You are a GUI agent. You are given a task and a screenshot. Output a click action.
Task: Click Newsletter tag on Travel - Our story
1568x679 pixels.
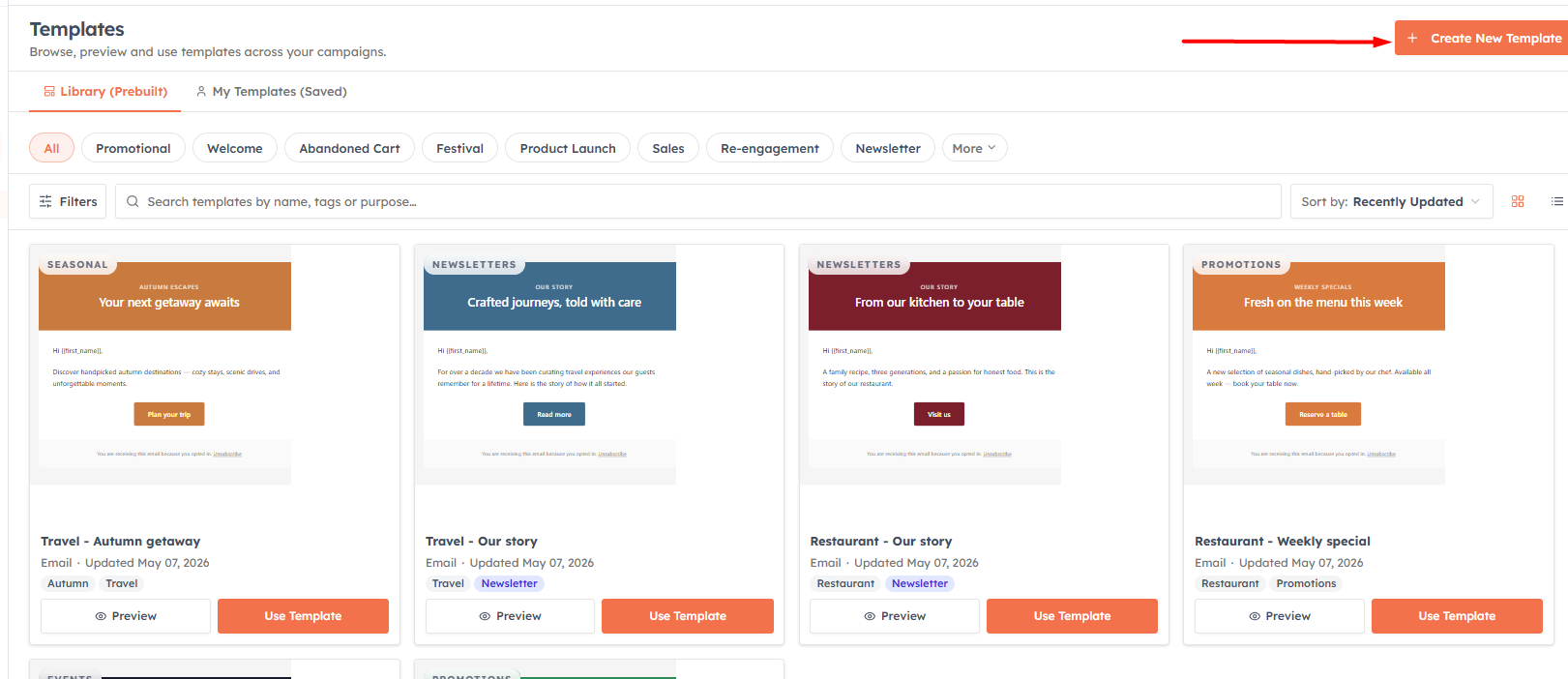(x=509, y=583)
